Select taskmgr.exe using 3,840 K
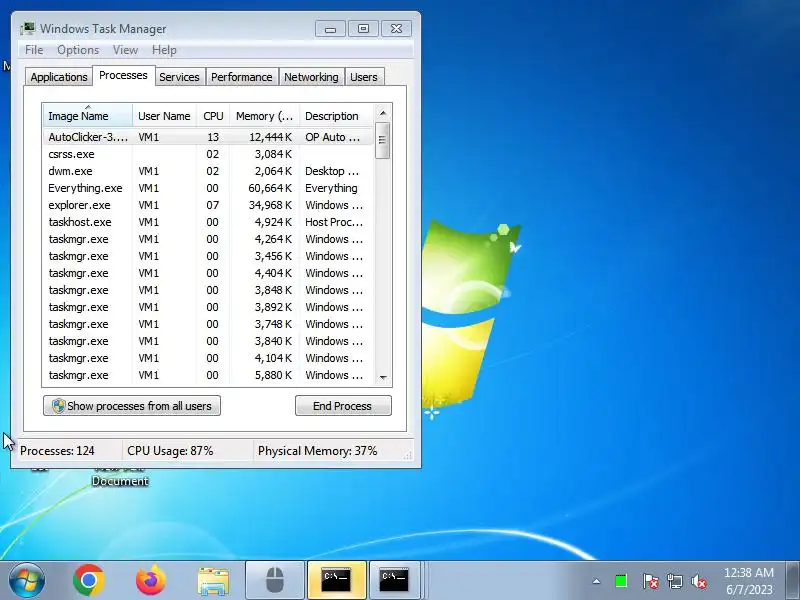Screen dimensions: 800x600 209,341
